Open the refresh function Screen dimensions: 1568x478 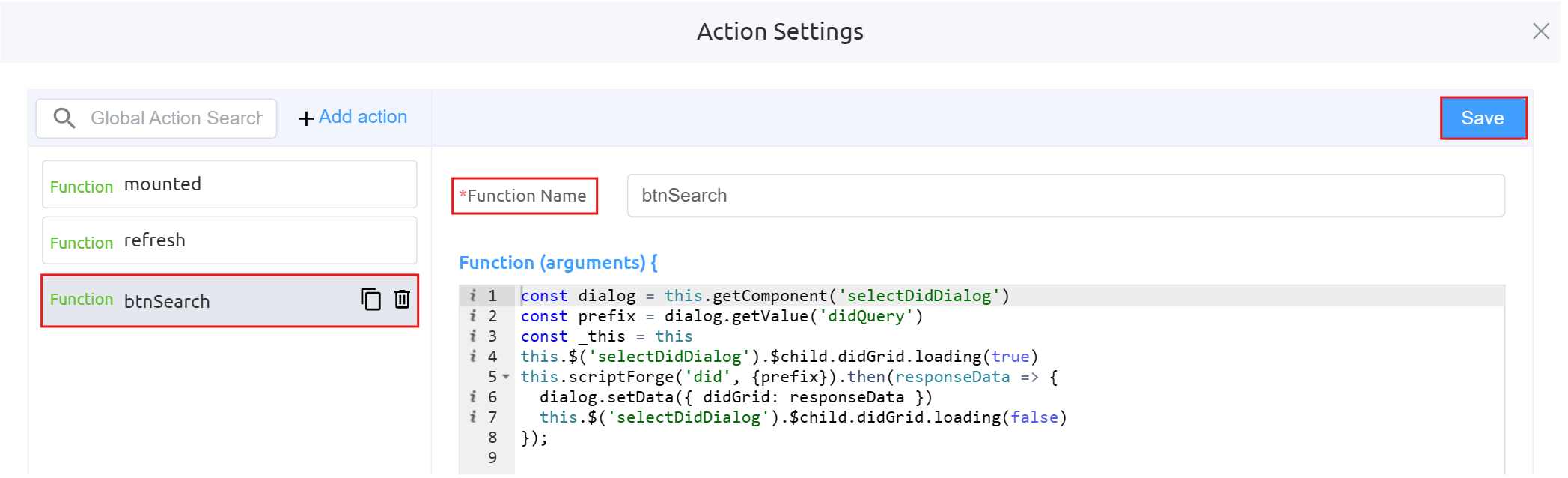point(229,240)
